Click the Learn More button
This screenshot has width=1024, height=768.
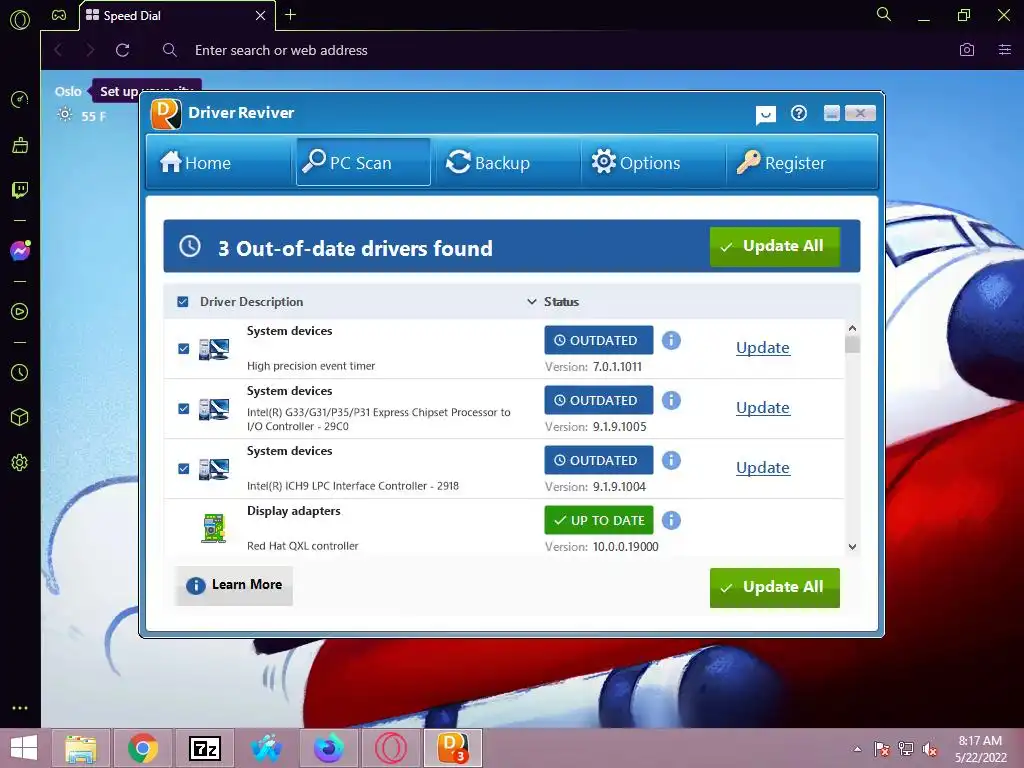pos(234,585)
